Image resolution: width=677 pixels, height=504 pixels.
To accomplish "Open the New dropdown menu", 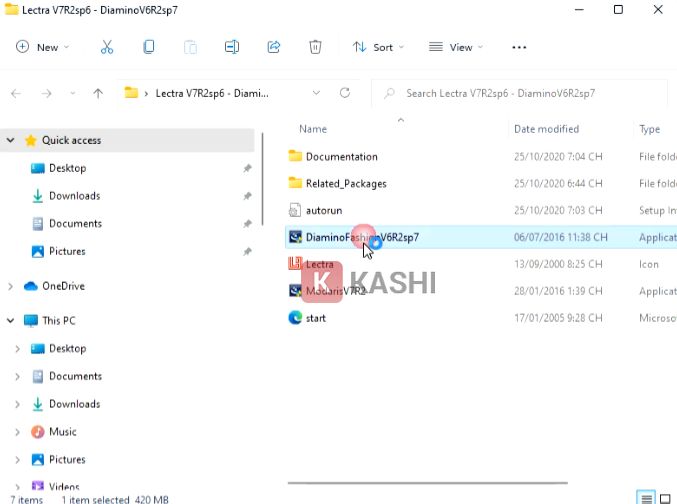I will pyautogui.click(x=44, y=47).
